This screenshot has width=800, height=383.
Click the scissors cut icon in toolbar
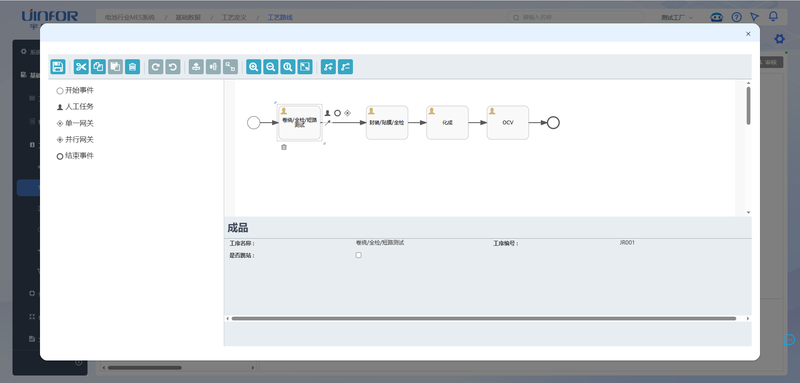[81, 67]
